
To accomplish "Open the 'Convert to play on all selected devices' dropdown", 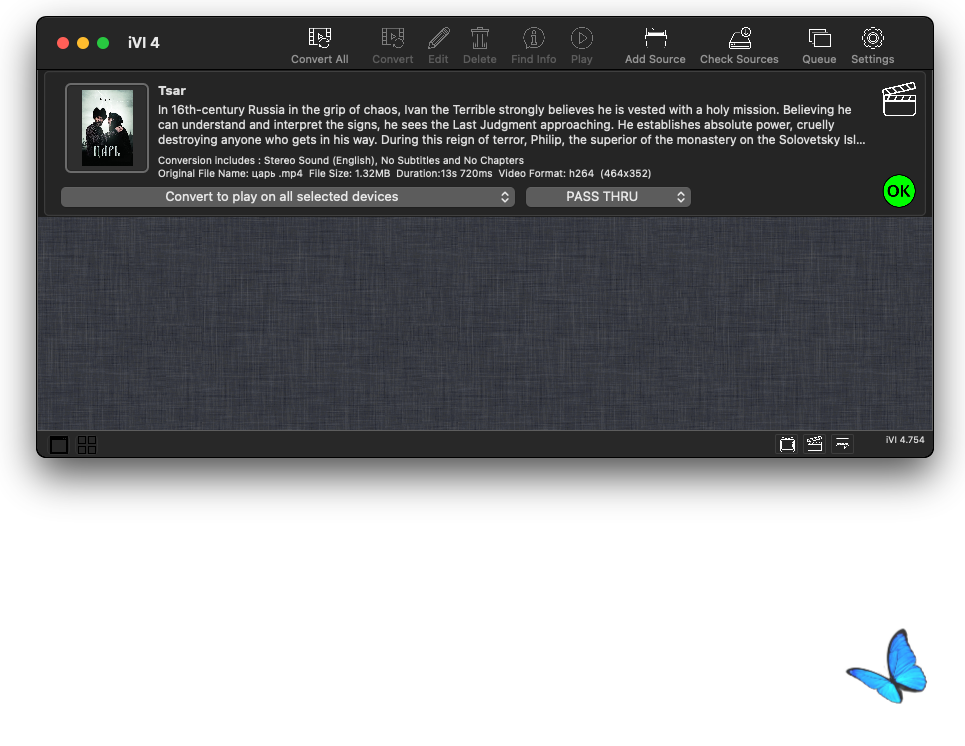I will (x=288, y=197).
